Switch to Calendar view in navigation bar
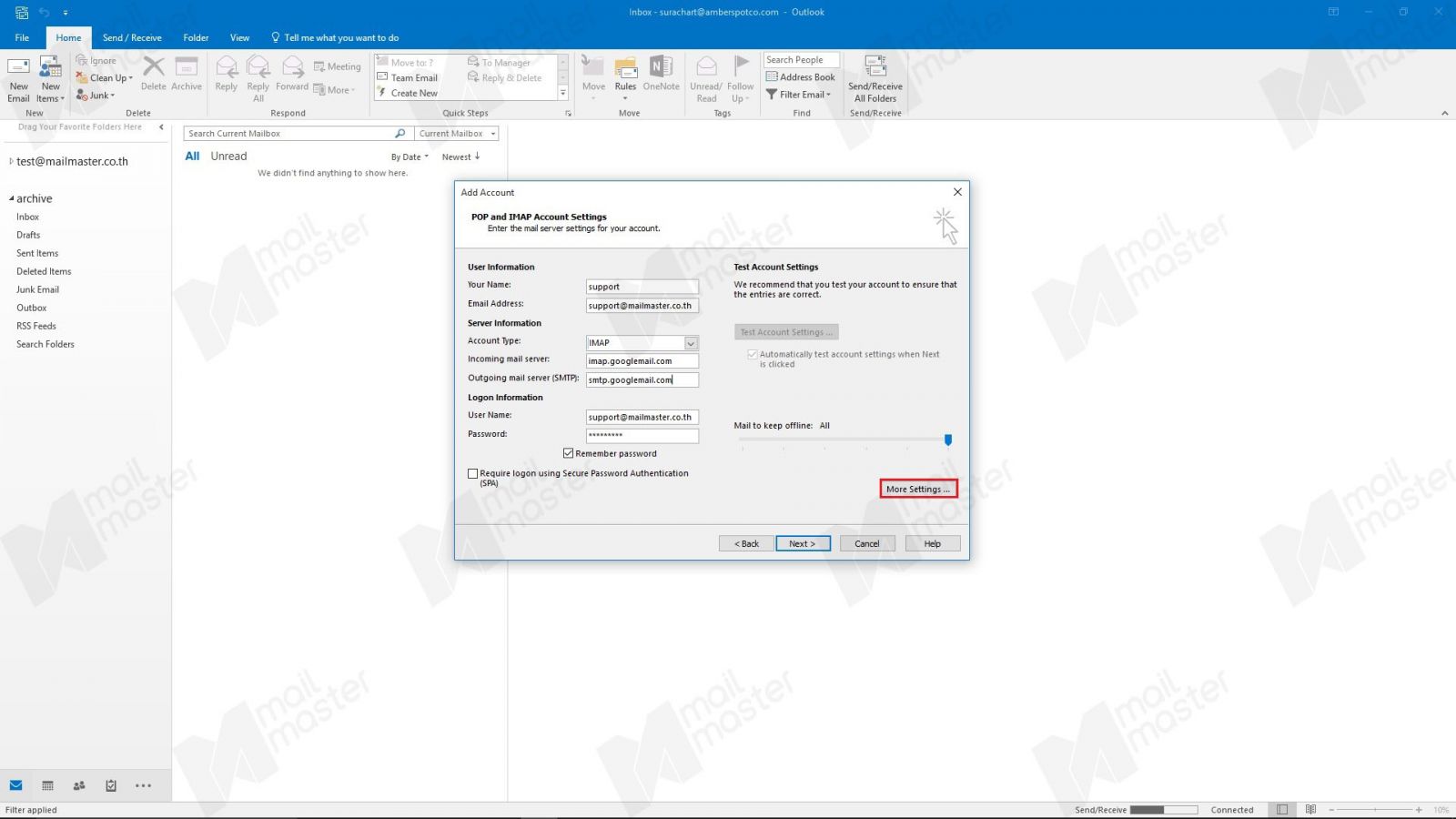This screenshot has height=819, width=1456. click(x=47, y=785)
